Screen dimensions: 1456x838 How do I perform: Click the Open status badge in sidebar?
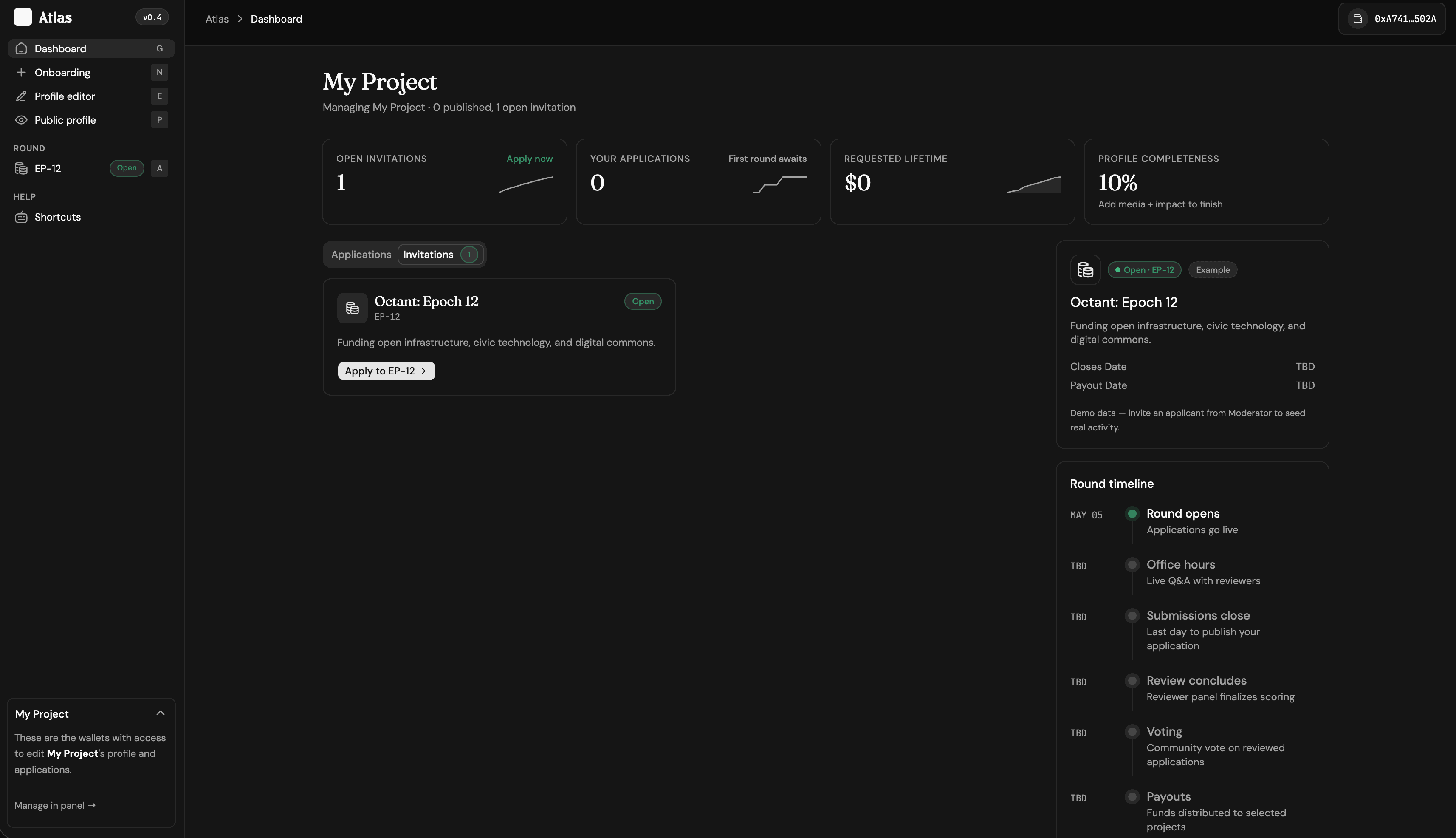tap(127, 168)
